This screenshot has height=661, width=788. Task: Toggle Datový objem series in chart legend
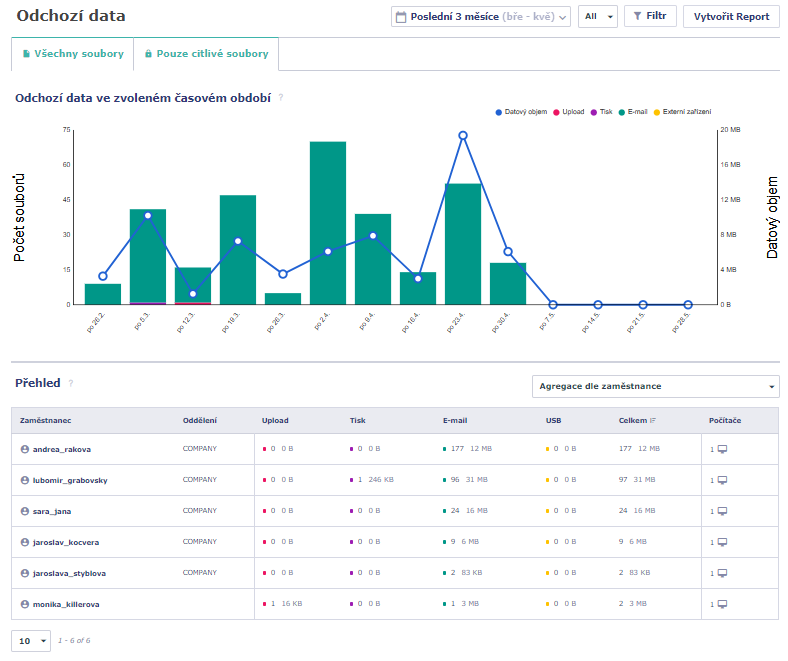521,112
